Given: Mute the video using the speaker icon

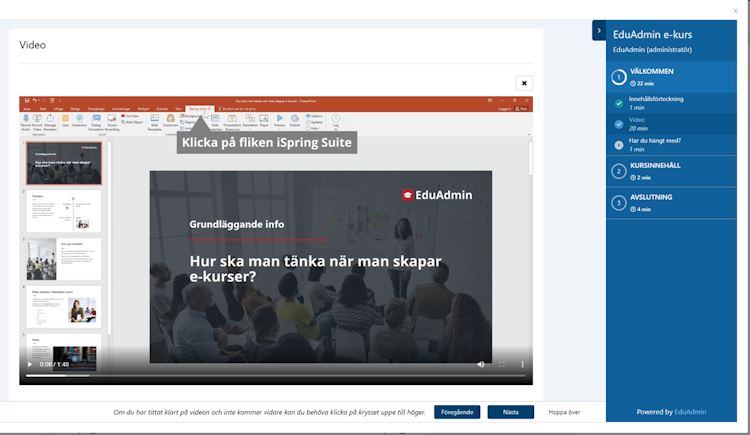Looking at the screenshot, I should 481,364.
